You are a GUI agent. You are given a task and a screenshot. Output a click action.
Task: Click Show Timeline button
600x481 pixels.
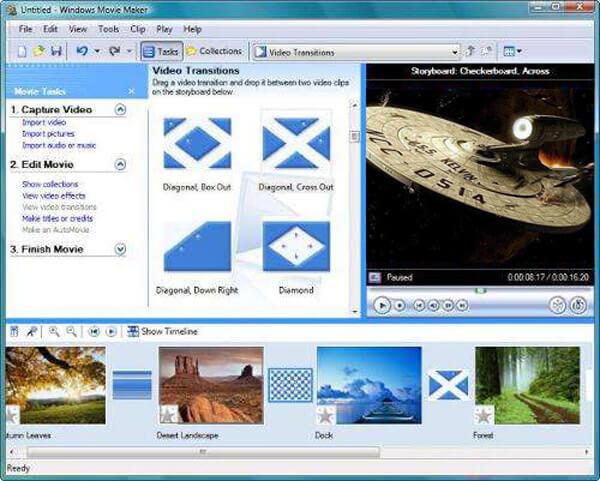pyautogui.click(x=163, y=331)
